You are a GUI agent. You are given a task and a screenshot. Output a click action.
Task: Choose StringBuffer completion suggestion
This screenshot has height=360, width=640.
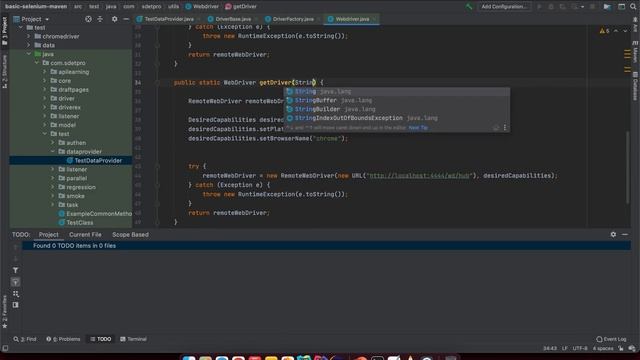click(x=397, y=100)
